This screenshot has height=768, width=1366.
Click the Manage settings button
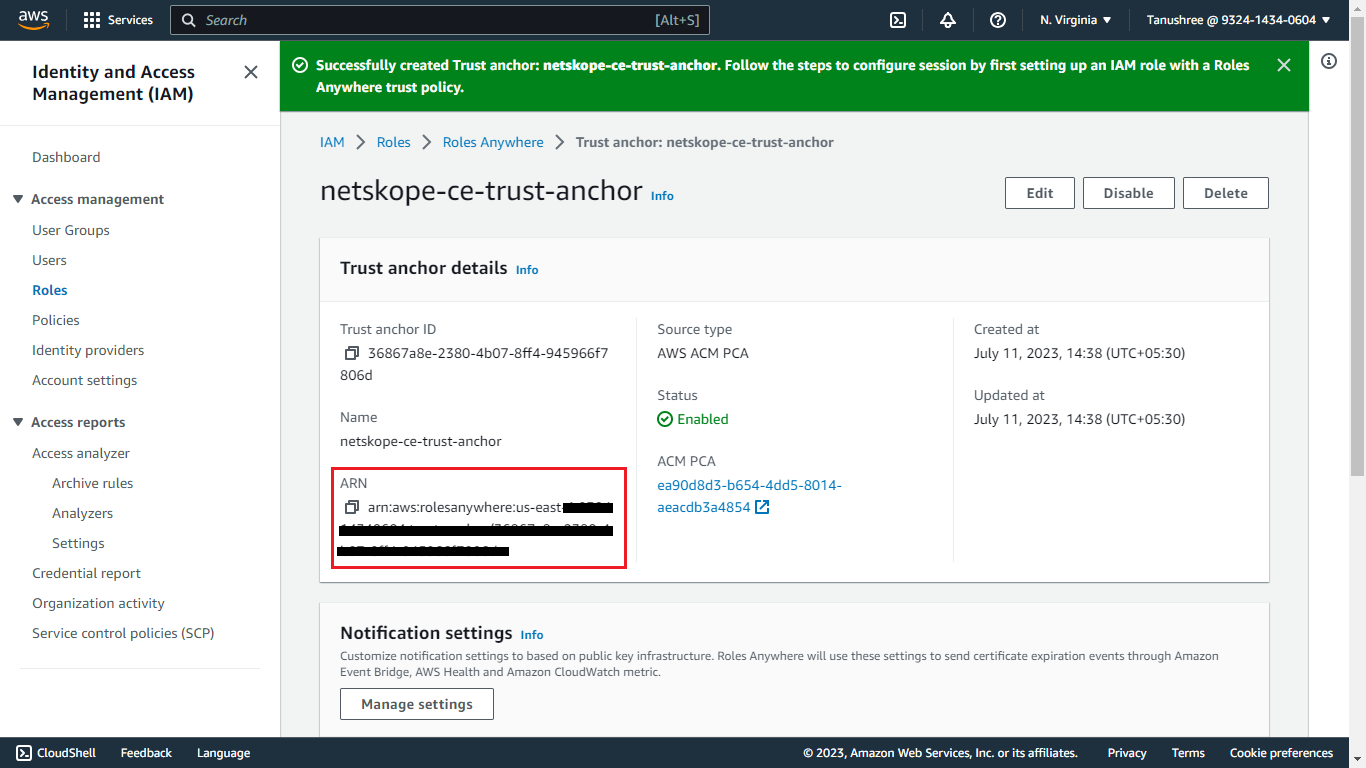point(417,704)
